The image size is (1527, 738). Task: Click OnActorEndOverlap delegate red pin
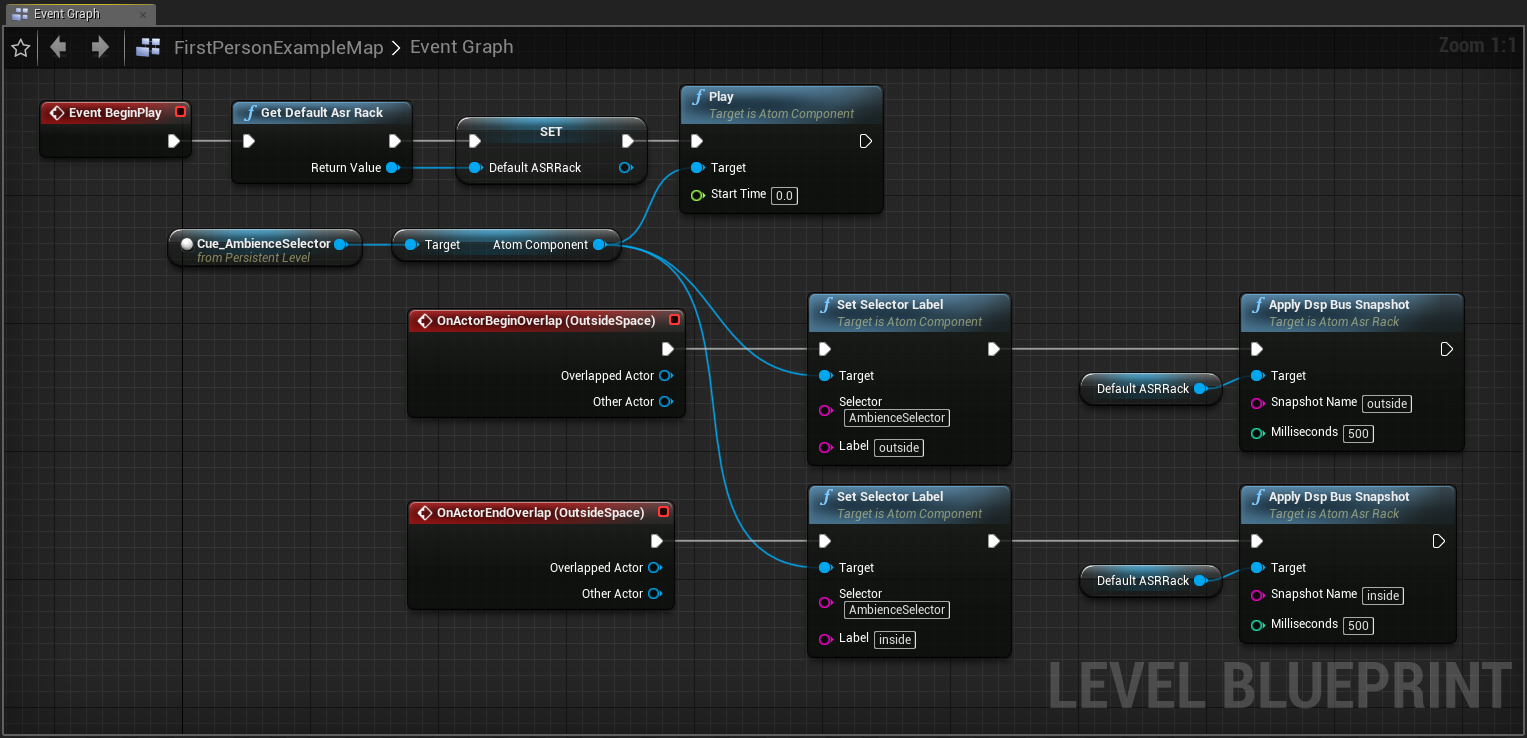point(663,512)
